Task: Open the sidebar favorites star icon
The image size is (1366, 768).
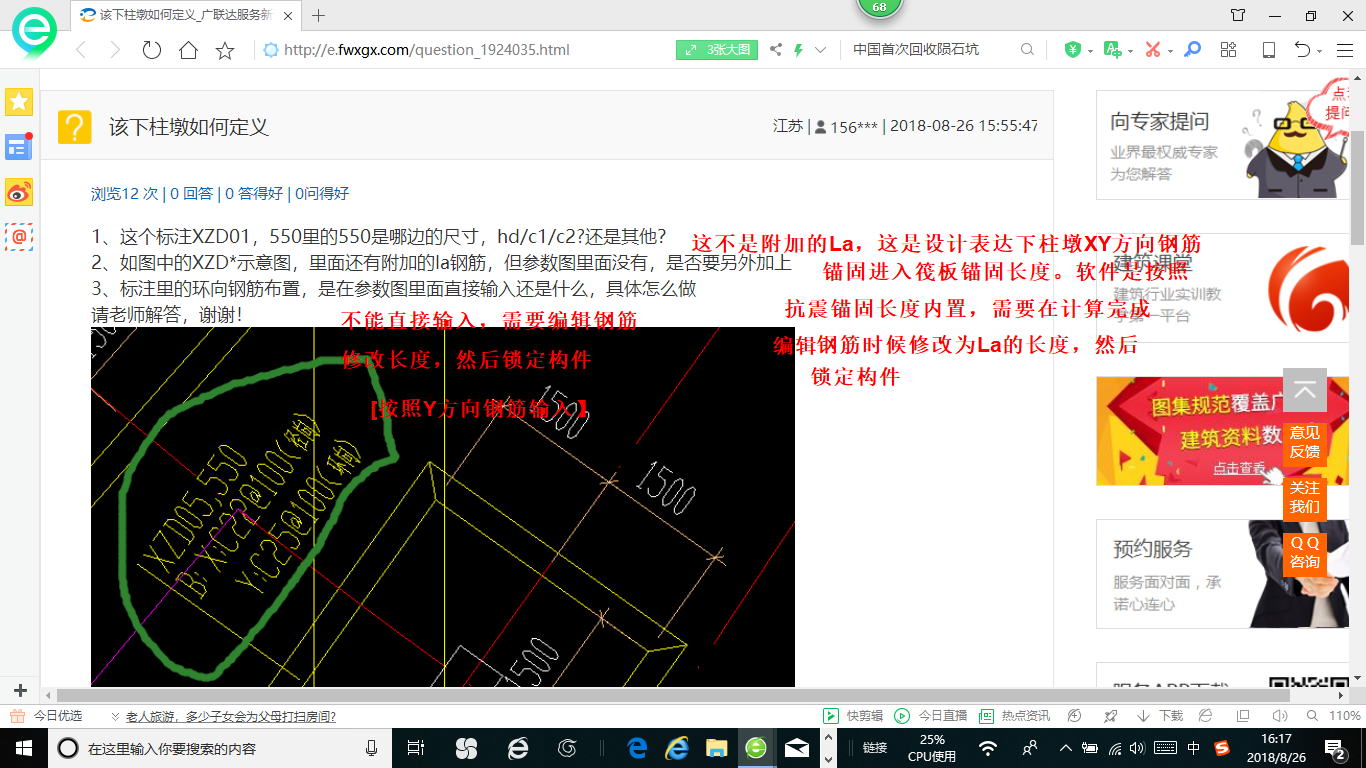Action: pos(19,102)
